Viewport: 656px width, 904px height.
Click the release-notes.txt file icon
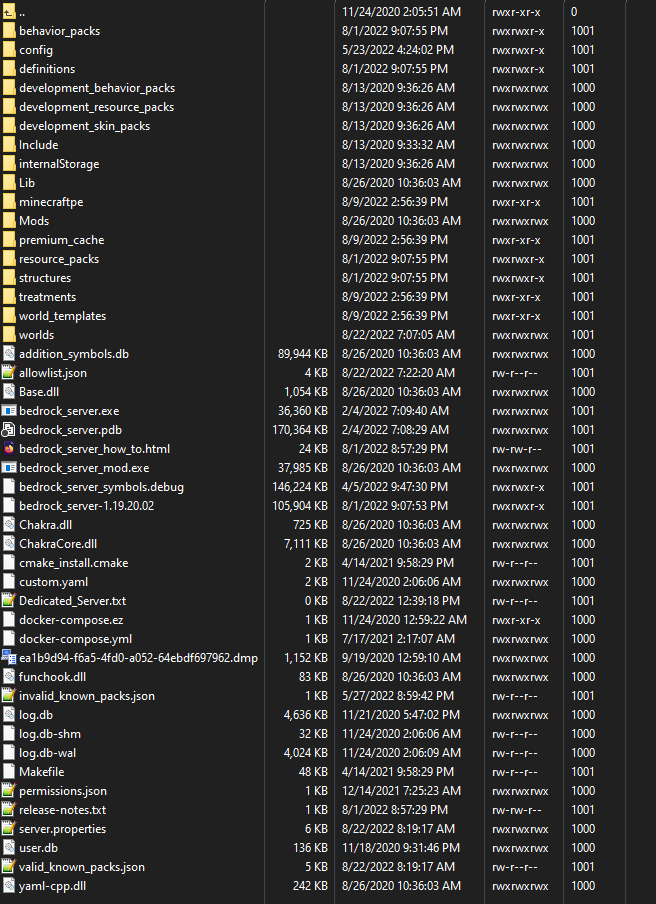tap(9, 809)
